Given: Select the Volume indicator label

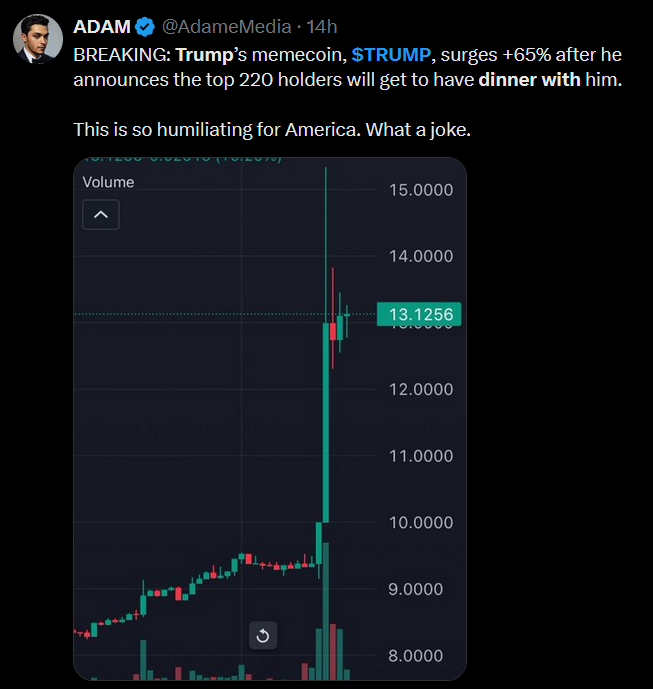Looking at the screenshot, I should click(x=108, y=182).
